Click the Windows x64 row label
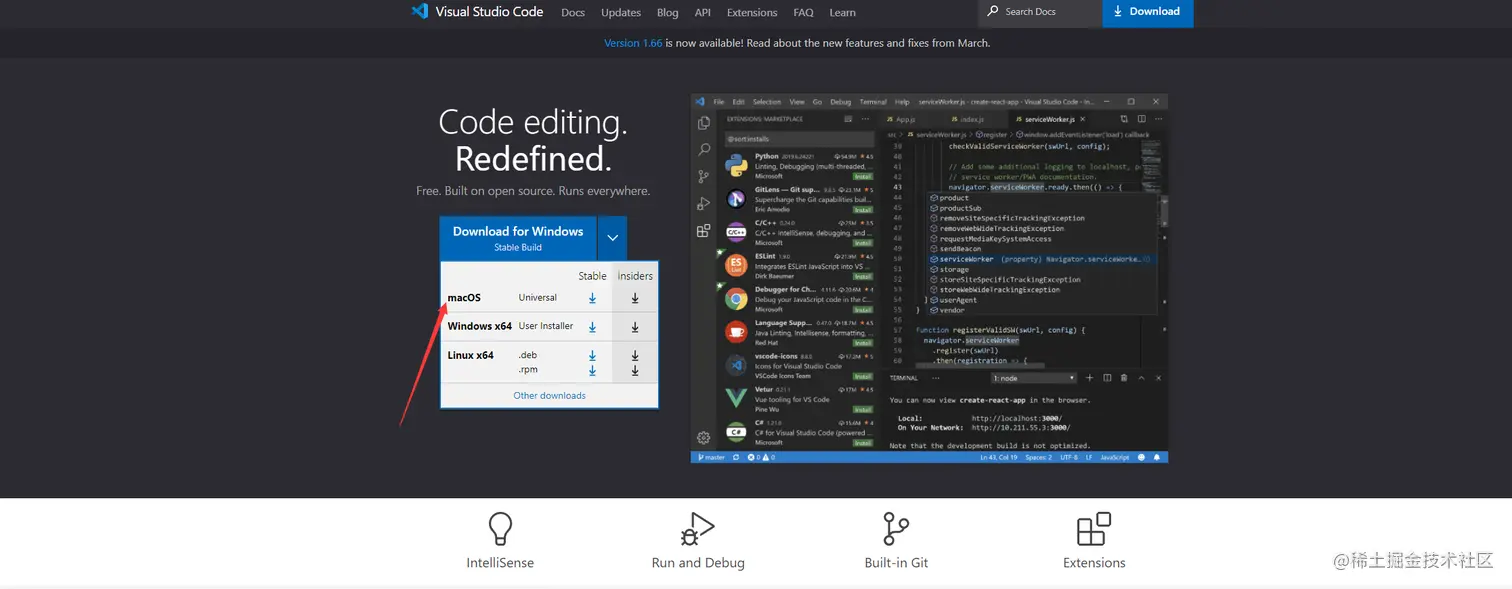 [480, 326]
